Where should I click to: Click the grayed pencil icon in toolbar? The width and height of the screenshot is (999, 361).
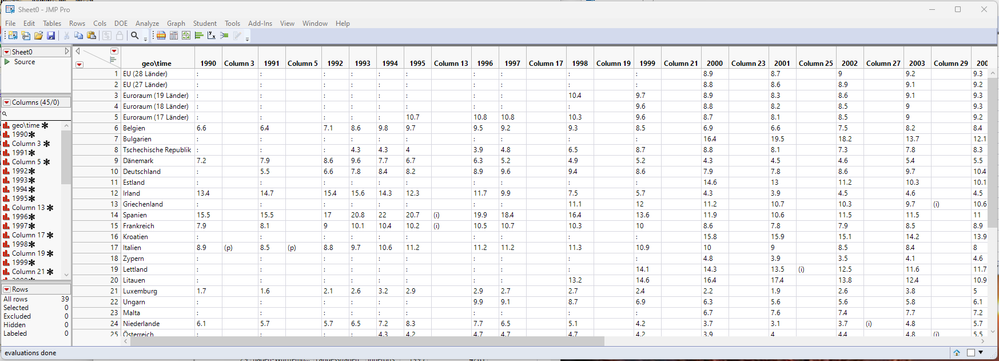point(237,36)
